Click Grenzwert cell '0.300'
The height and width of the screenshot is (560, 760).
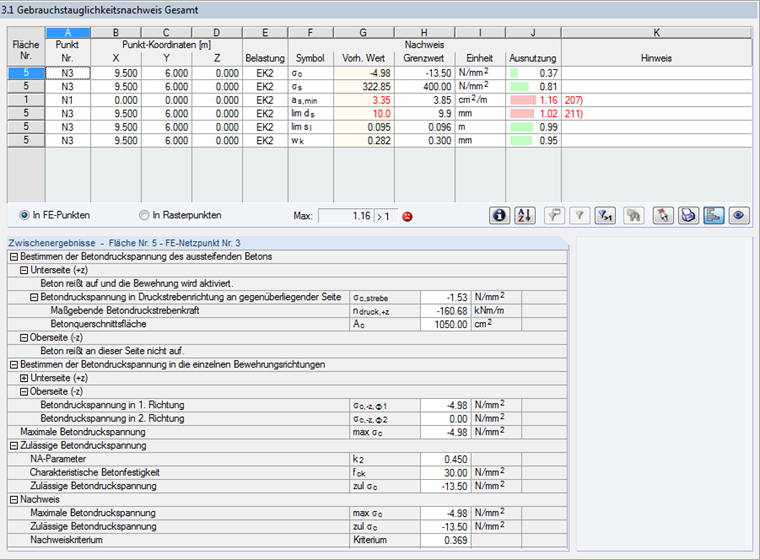(425, 141)
